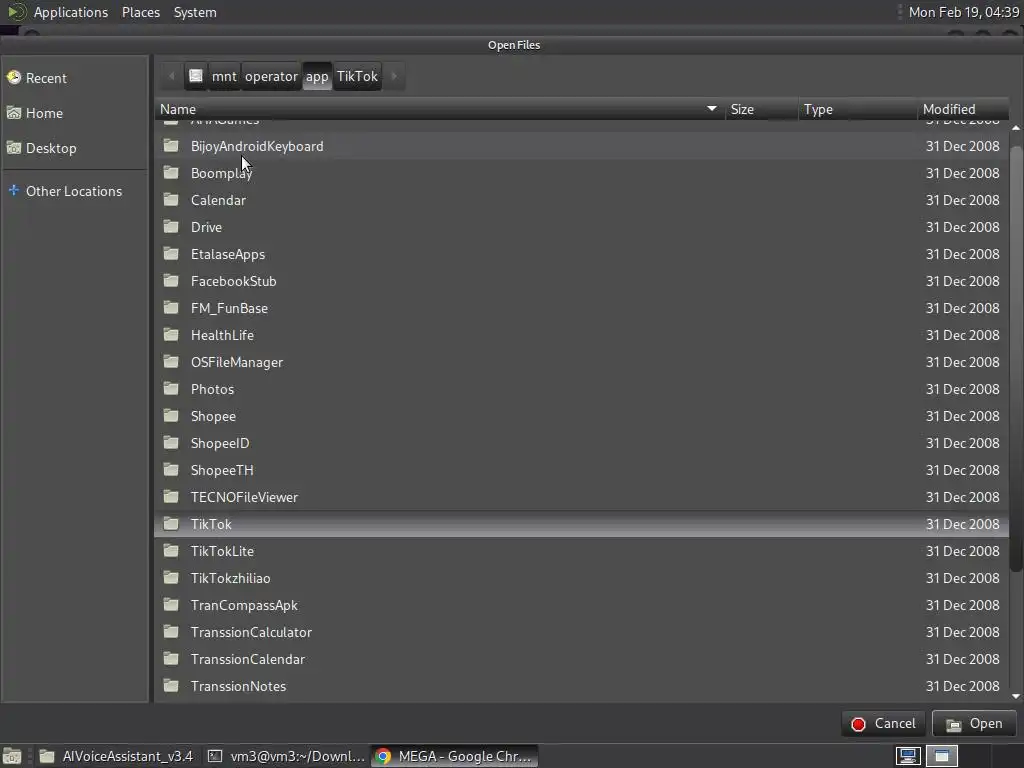The width and height of the screenshot is (1024, 768).
Task: Click the path bar back arrow
Action: pos(172,76)
